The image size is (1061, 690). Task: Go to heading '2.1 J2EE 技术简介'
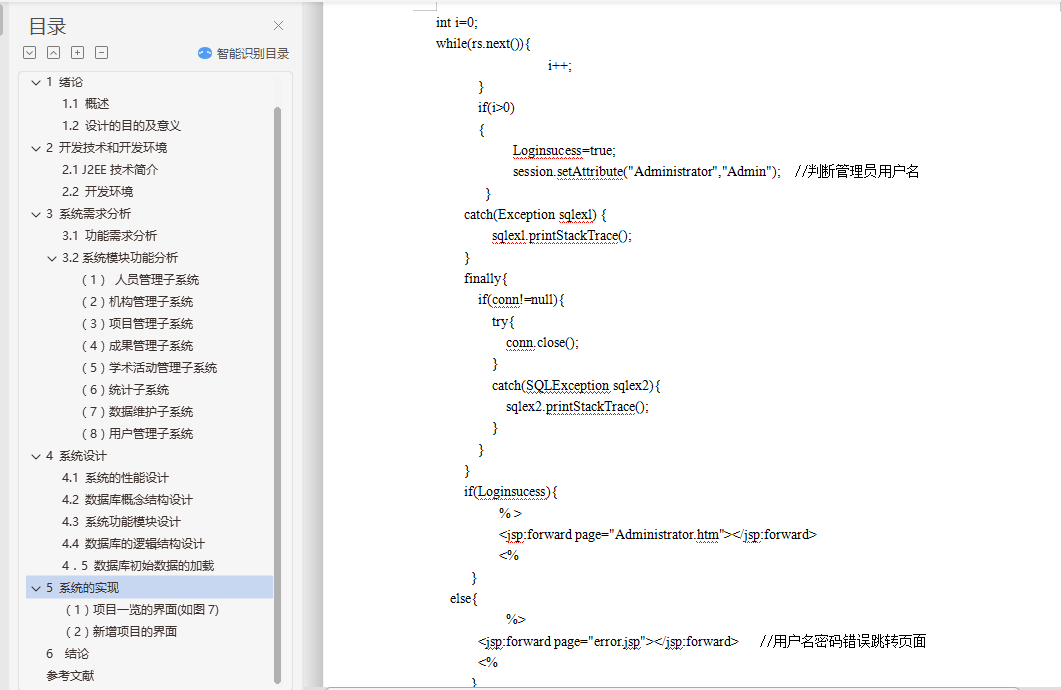pos(110,170)
